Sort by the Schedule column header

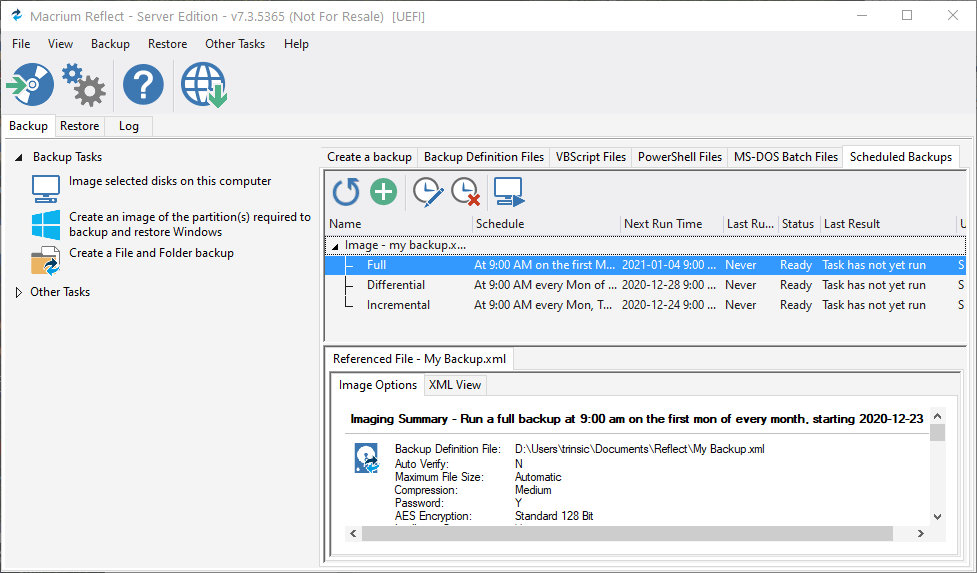click(x=546, y=224)
